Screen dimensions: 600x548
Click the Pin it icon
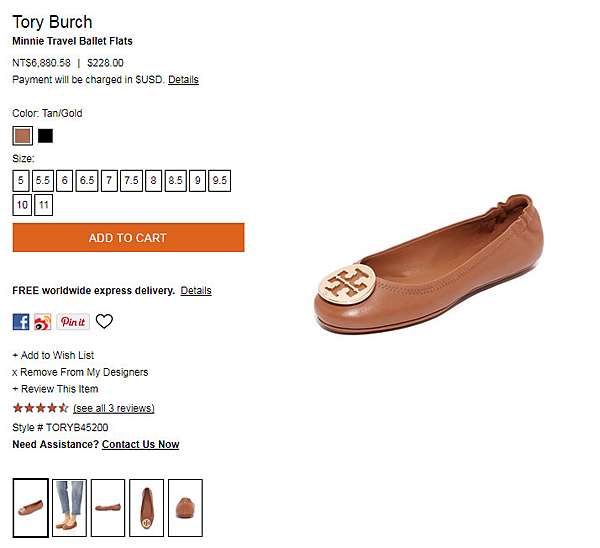tap(73, 322)
